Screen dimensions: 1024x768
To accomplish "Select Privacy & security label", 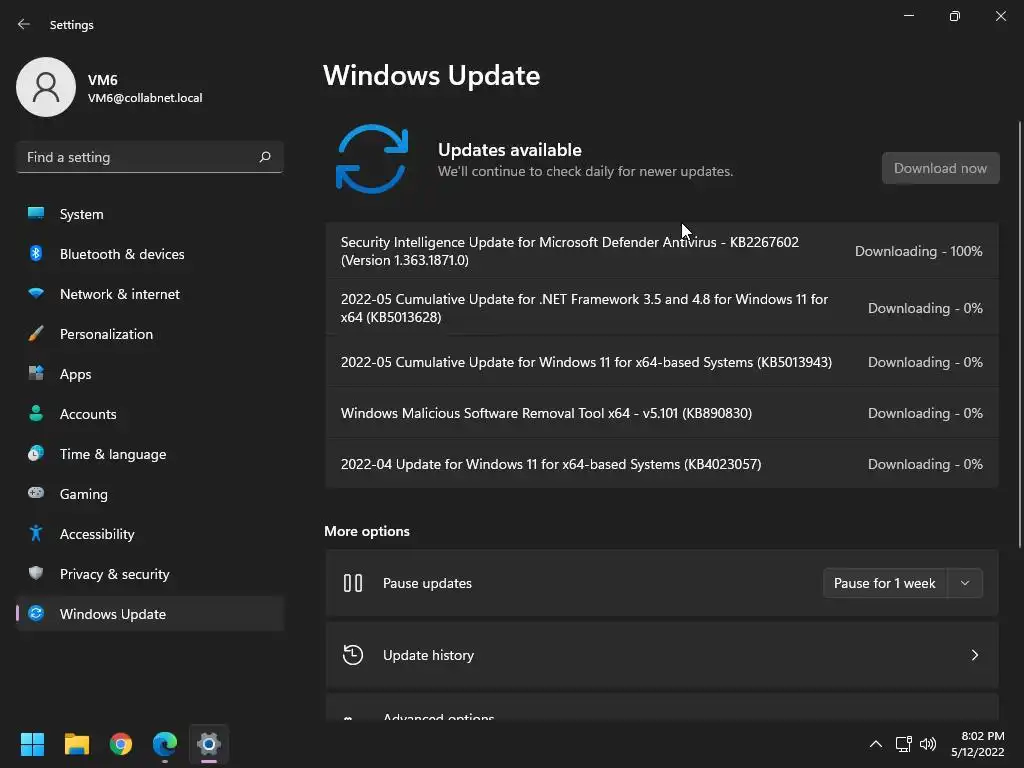I will click(x=115, y=574).
